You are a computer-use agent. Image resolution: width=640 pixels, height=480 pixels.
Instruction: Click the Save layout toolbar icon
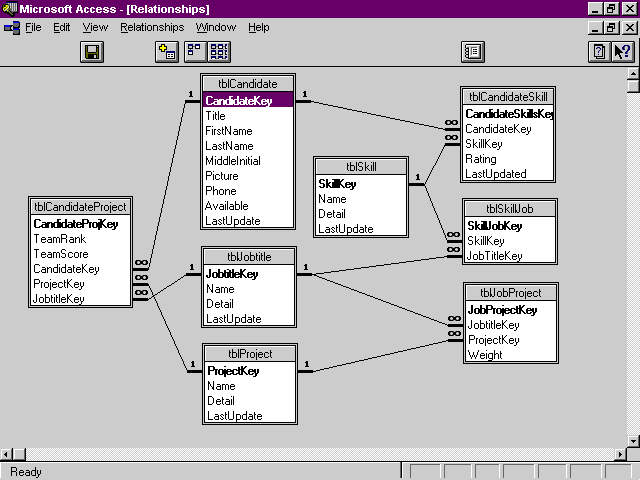point(92,52)
